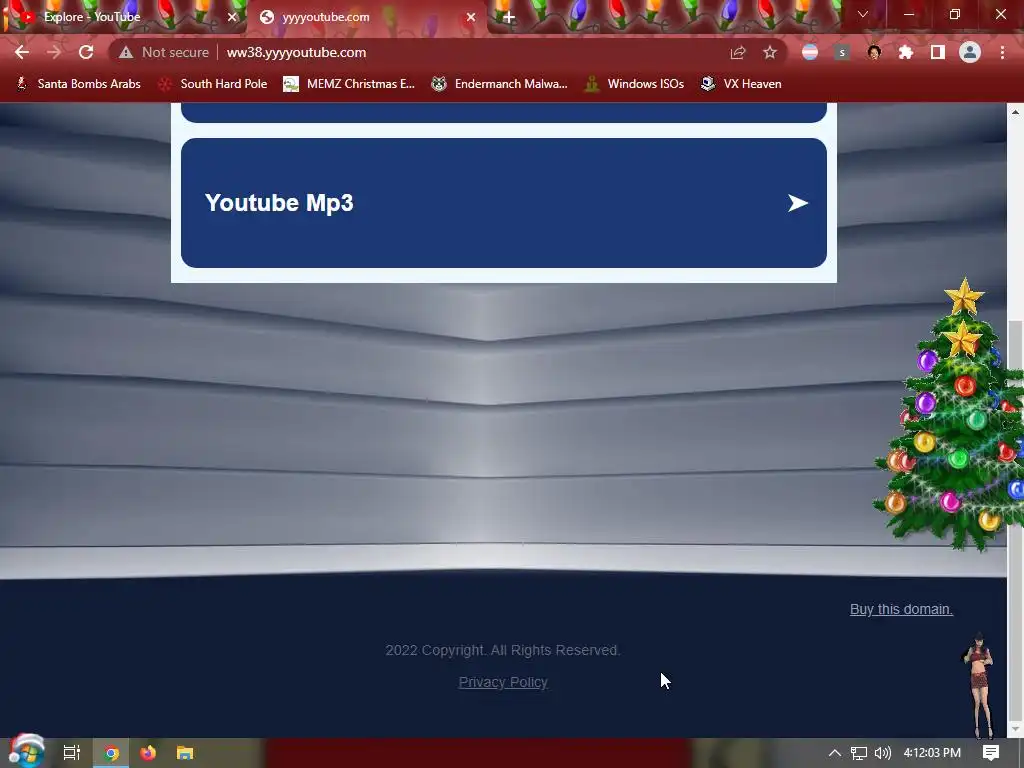The height and width of the screenshot is (768, 1024).
Task: Open the Chrome three-dot menu
Action: [x=1002, y=52]
